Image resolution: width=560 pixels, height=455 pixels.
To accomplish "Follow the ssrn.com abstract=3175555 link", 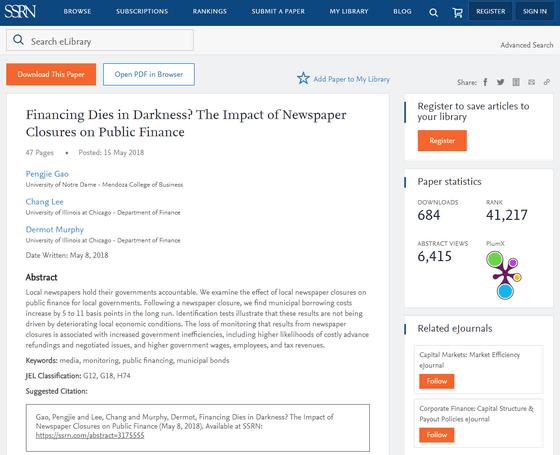I will [x=90, y=435].
